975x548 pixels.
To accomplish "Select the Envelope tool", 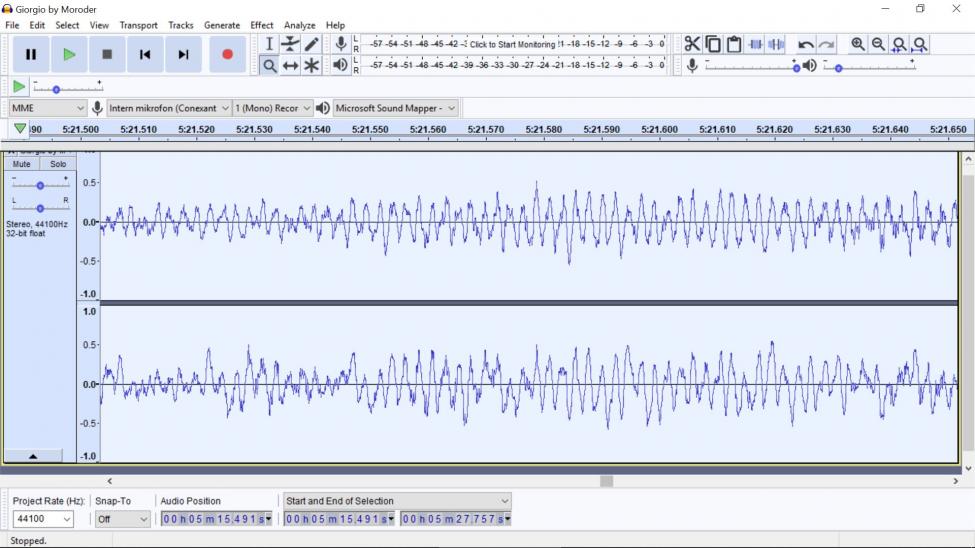I will pyautogui.click(x=290, y=44).
